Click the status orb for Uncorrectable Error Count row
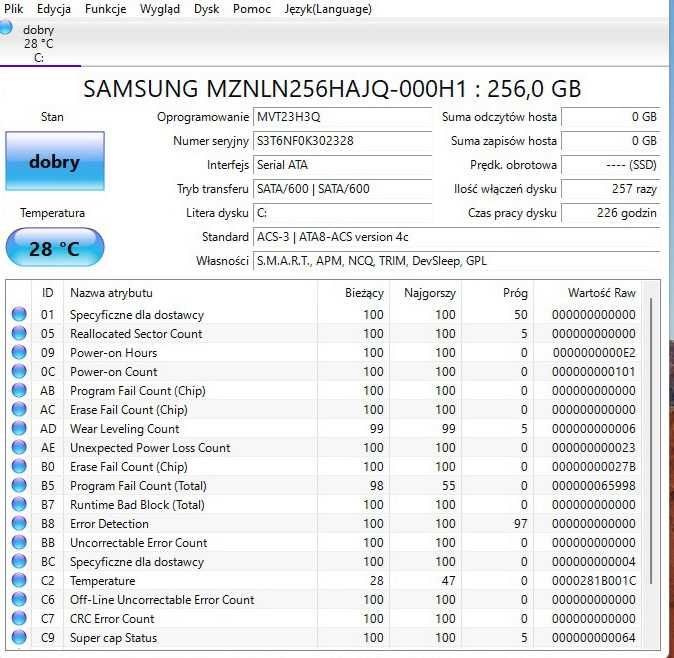 (19, 542)
